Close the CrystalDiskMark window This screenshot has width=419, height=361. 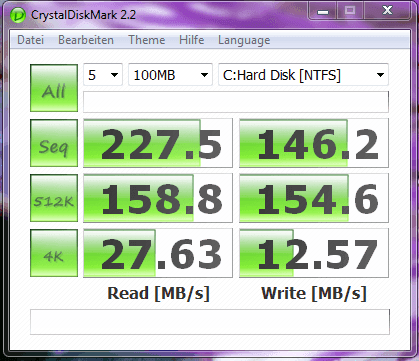(x=387, y=11)
